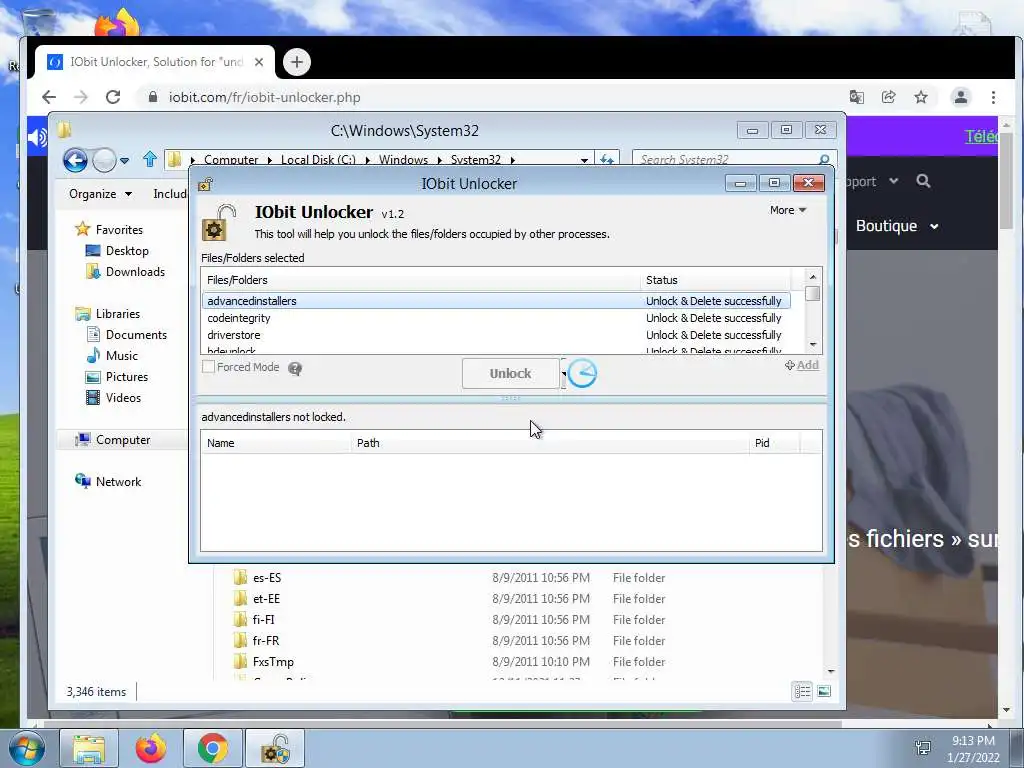The height and width of the screenshot is (768, 1024).
Task: Open the Chrome three-dot menu
Action: point(993,97)
